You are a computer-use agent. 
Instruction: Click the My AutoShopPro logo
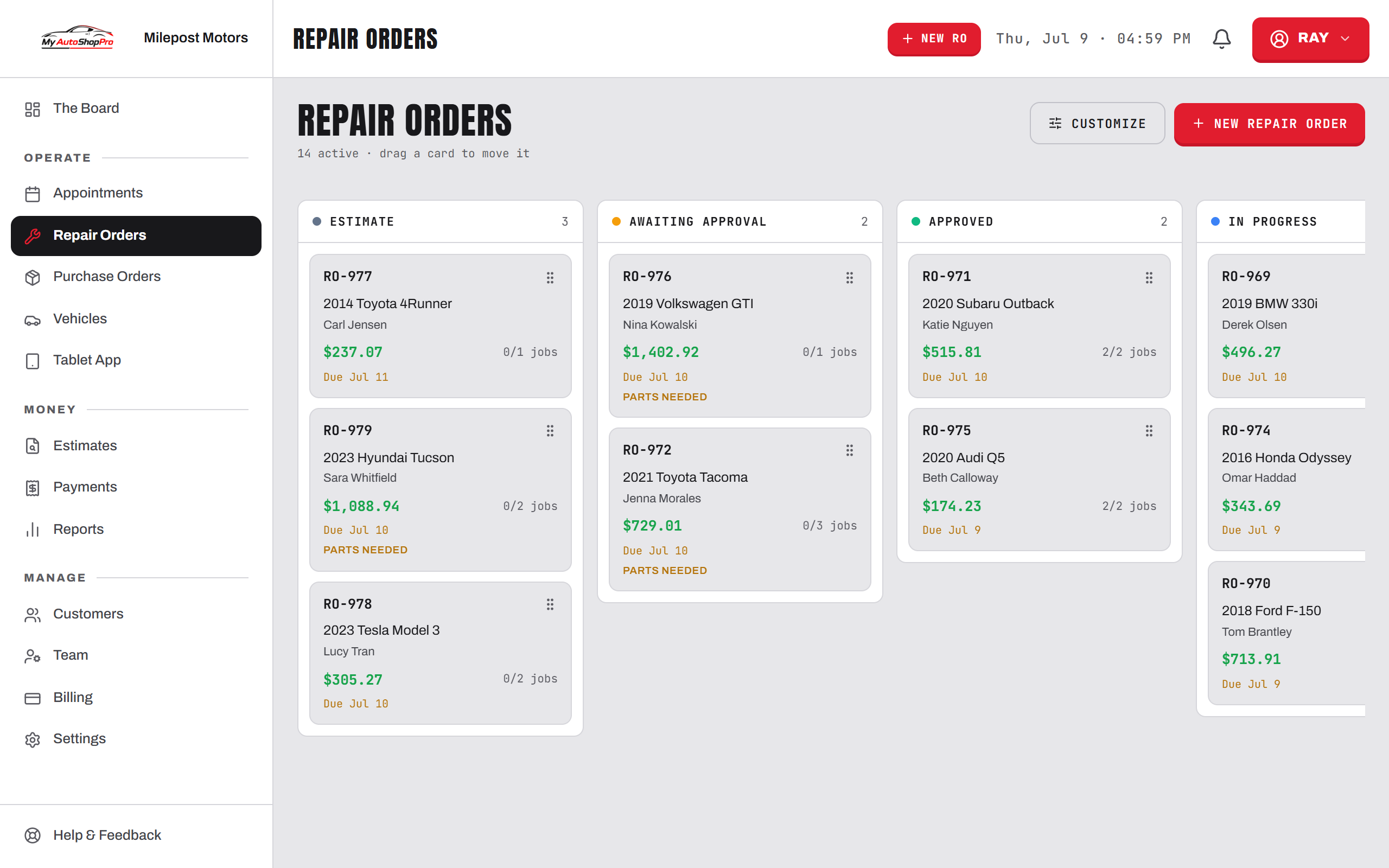(78, 37)
